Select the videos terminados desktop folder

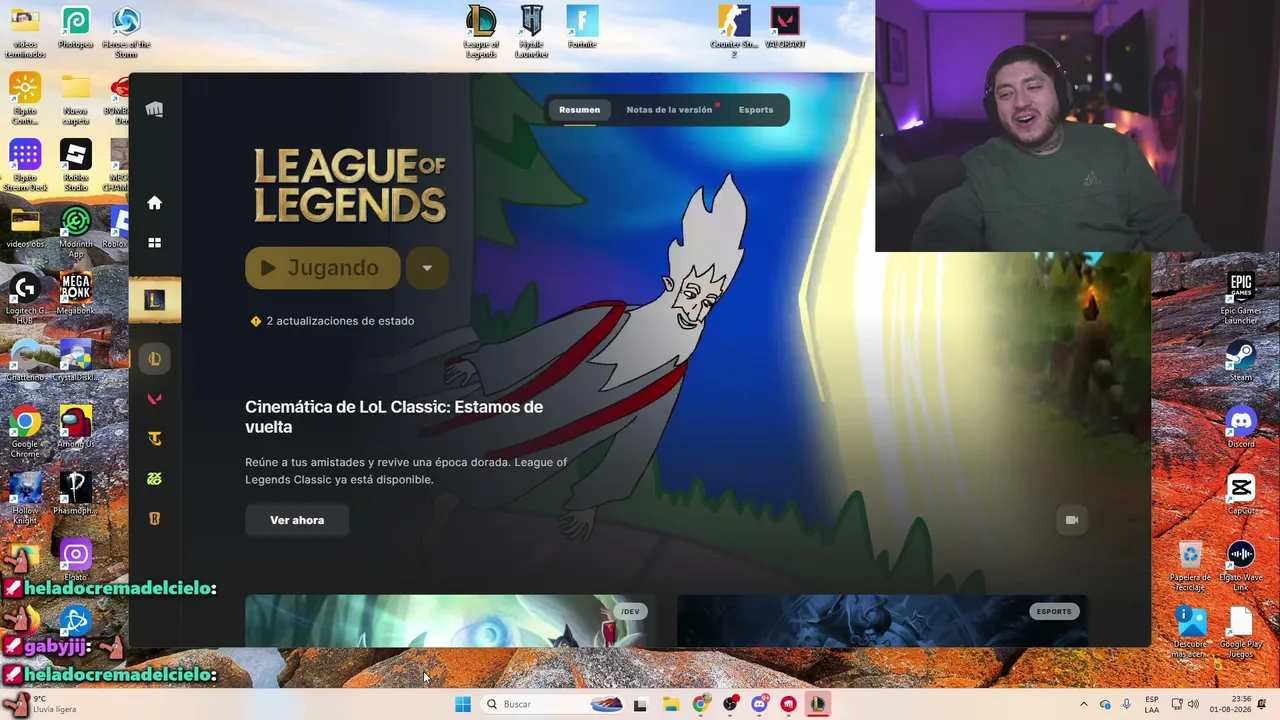pos(25,32)
